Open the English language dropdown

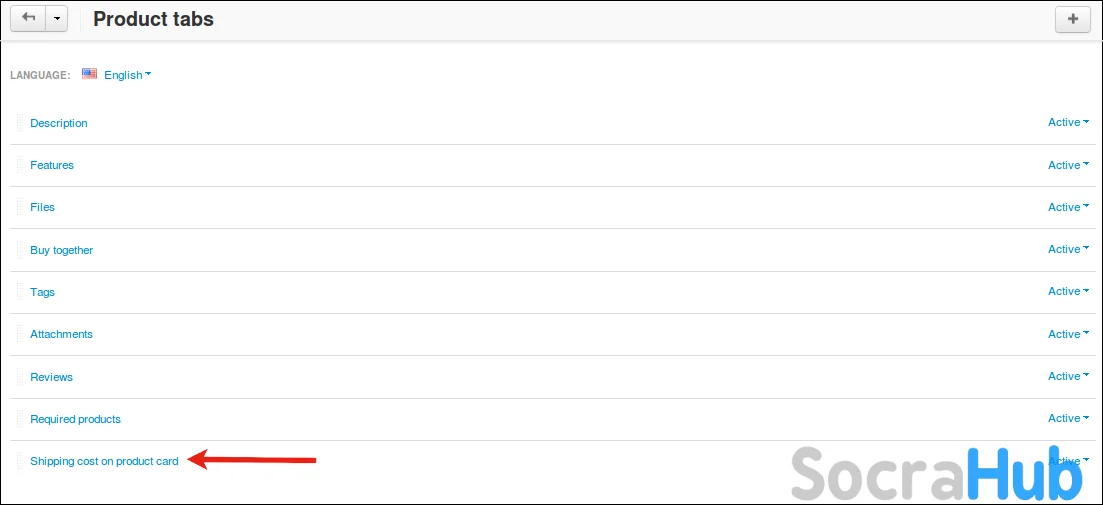127,75
